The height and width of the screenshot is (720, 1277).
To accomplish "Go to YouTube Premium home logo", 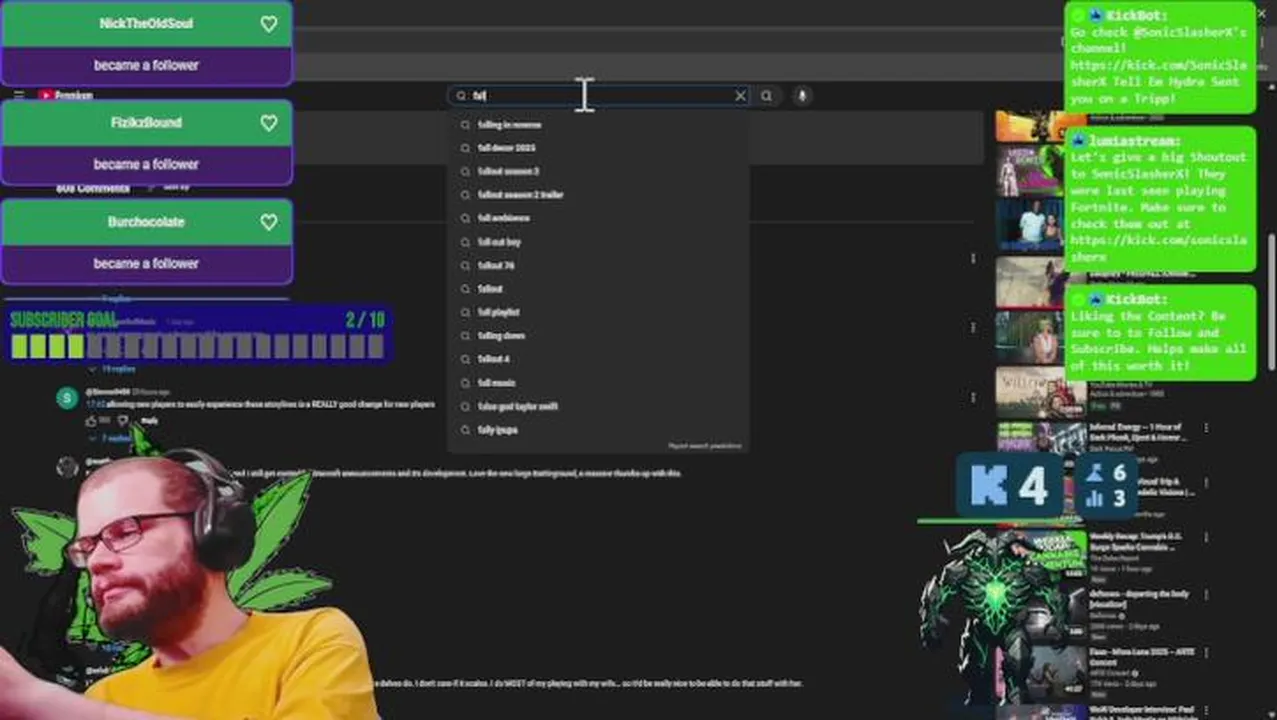I will (65, 95).
